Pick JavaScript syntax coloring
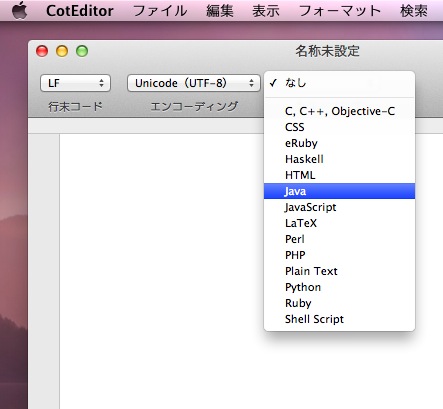 click(x=339, y=207)
